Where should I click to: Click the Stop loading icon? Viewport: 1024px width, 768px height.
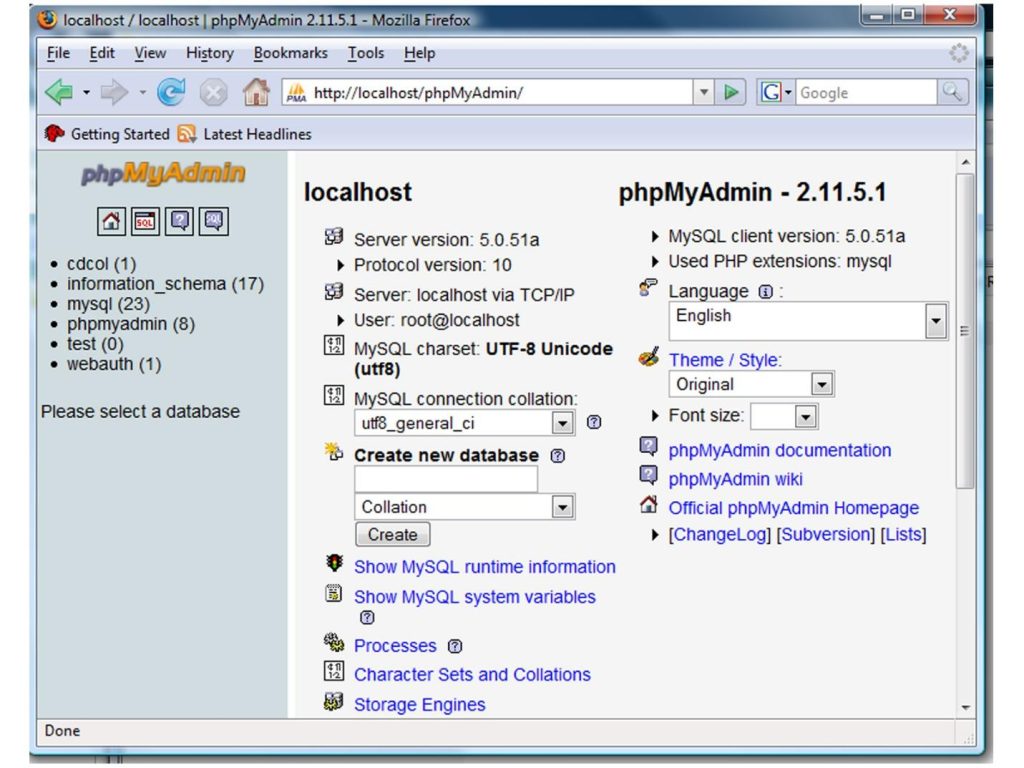214,93
